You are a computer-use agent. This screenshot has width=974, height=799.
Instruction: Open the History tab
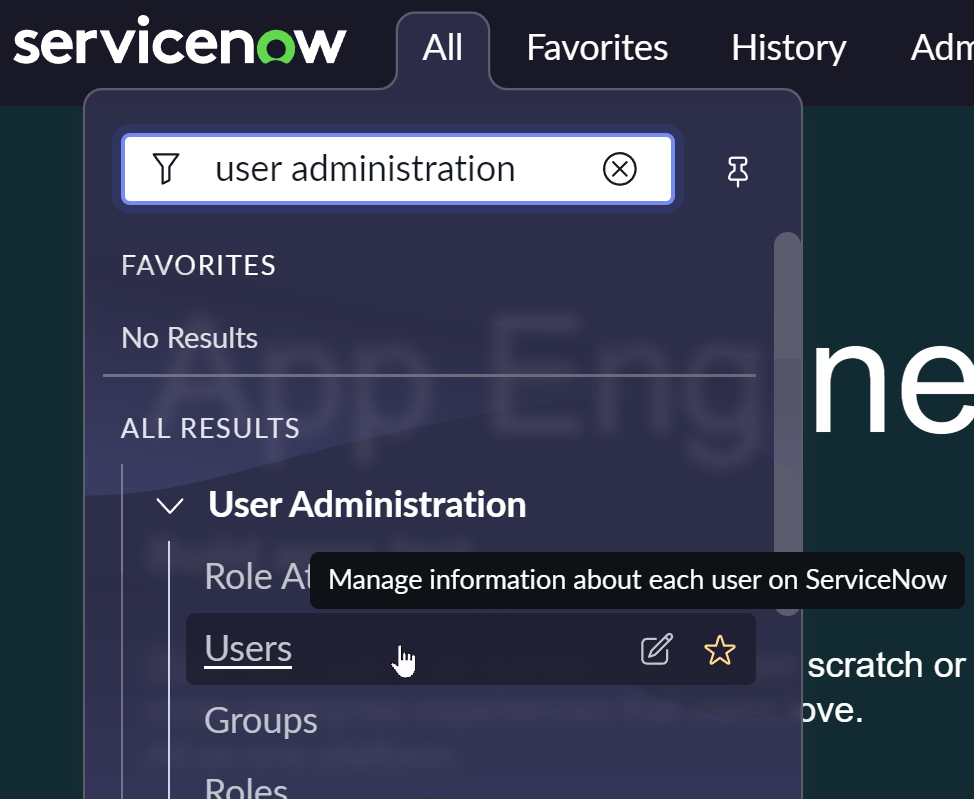tap(788, 48)
